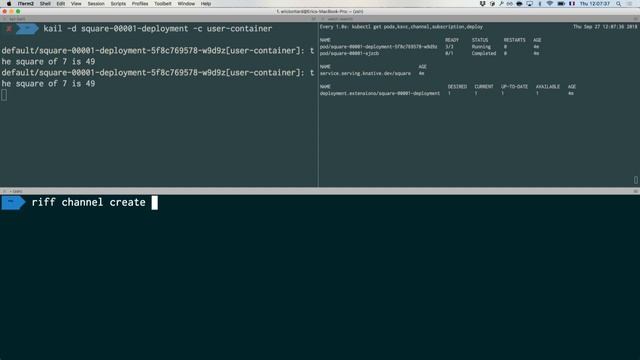The height and width of the screenshot is (360, 640).
Task: Close the kail pane using its title bar x
Action: [x=4, y=19]
